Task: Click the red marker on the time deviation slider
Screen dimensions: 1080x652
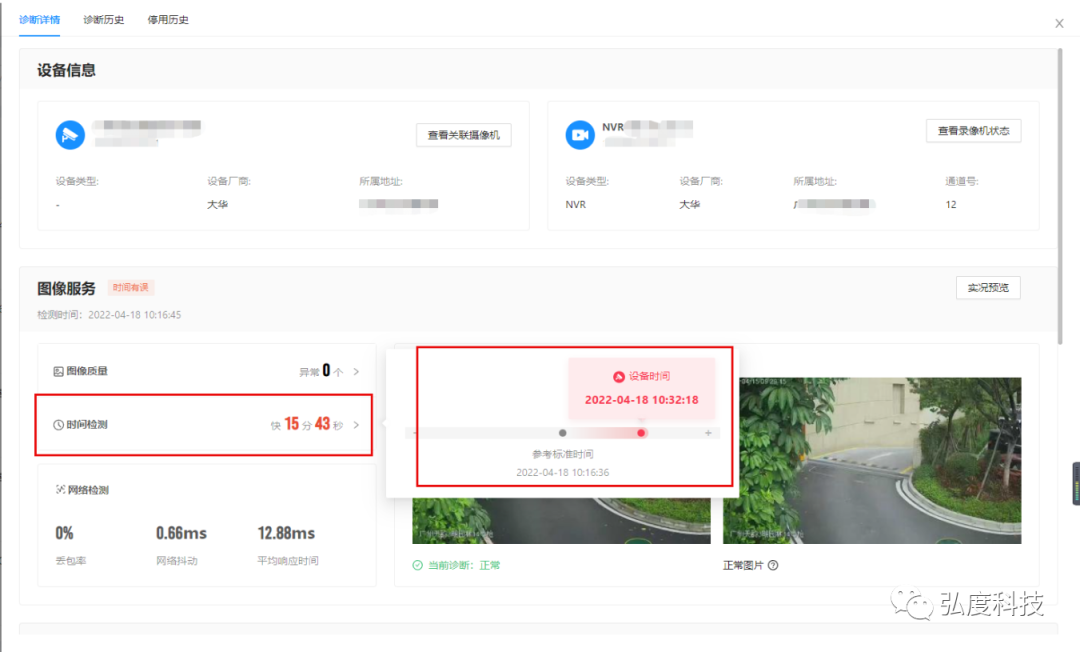Action: pos(641,433)
